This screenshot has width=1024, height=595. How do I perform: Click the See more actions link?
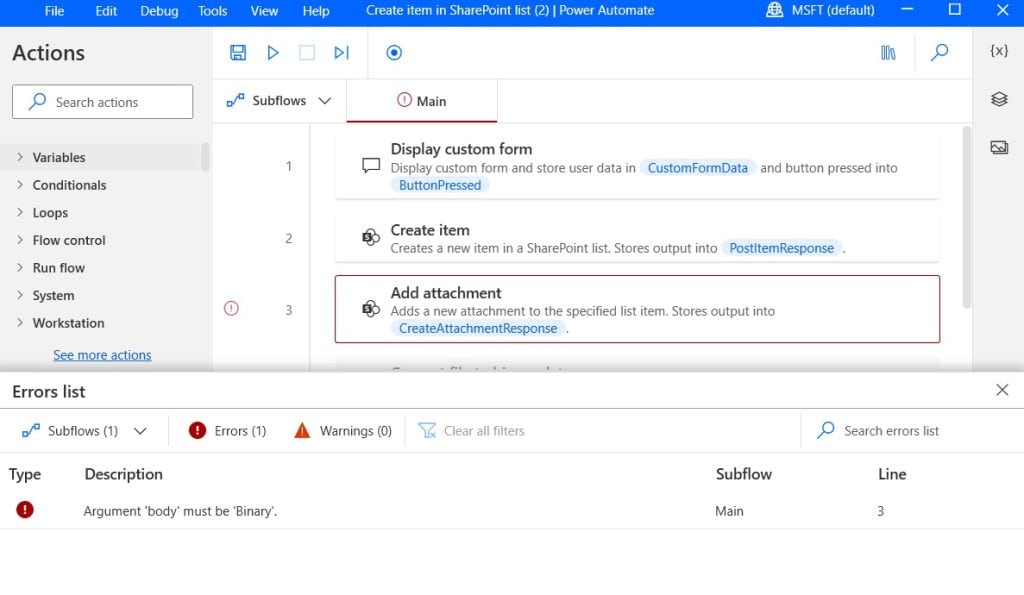(102, 355)
